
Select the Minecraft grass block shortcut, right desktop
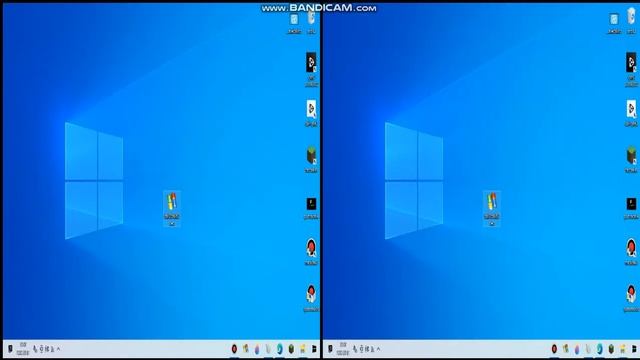[x=631, y=156]
